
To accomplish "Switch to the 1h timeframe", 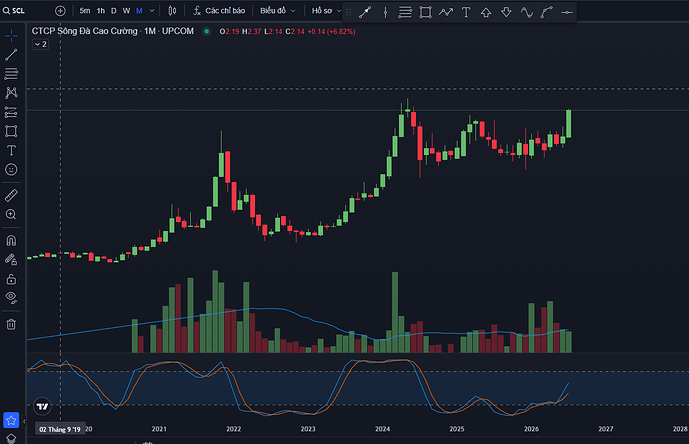I will pos(101,11).
